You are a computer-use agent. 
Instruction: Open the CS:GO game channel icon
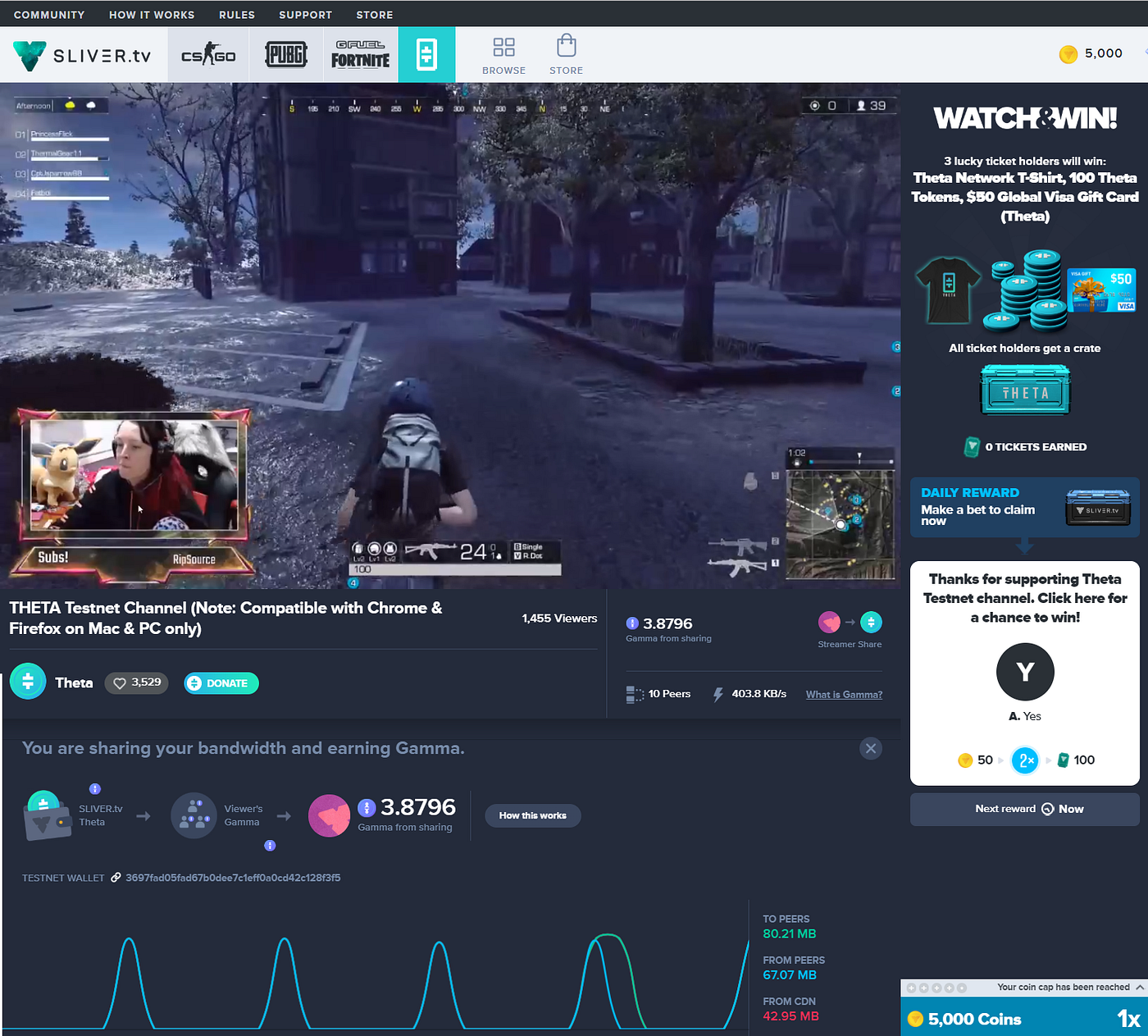pyautogui.click(x=208, y=55)
